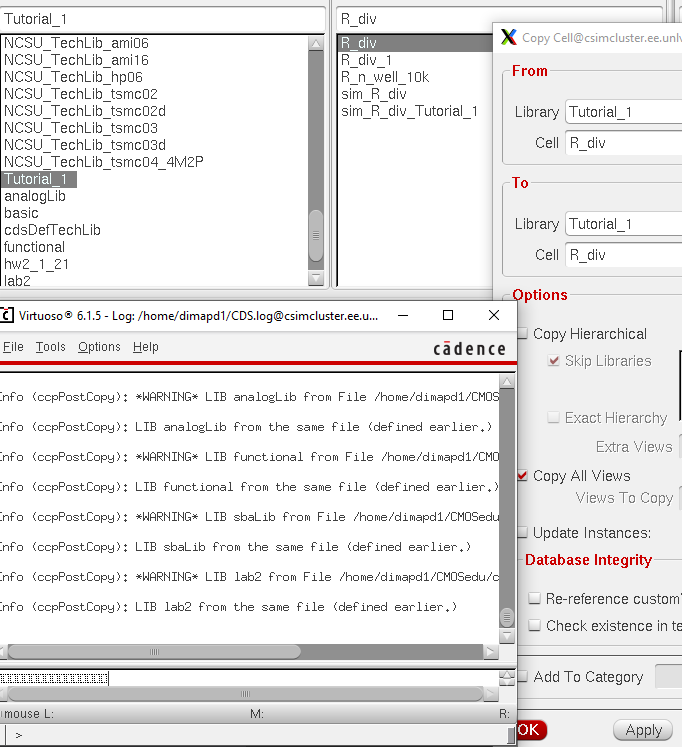This screenshot has height=747, width=682.
Task: Minimize the Virtuoso log window
Action: pyautogui.click(x=404, y=316)
